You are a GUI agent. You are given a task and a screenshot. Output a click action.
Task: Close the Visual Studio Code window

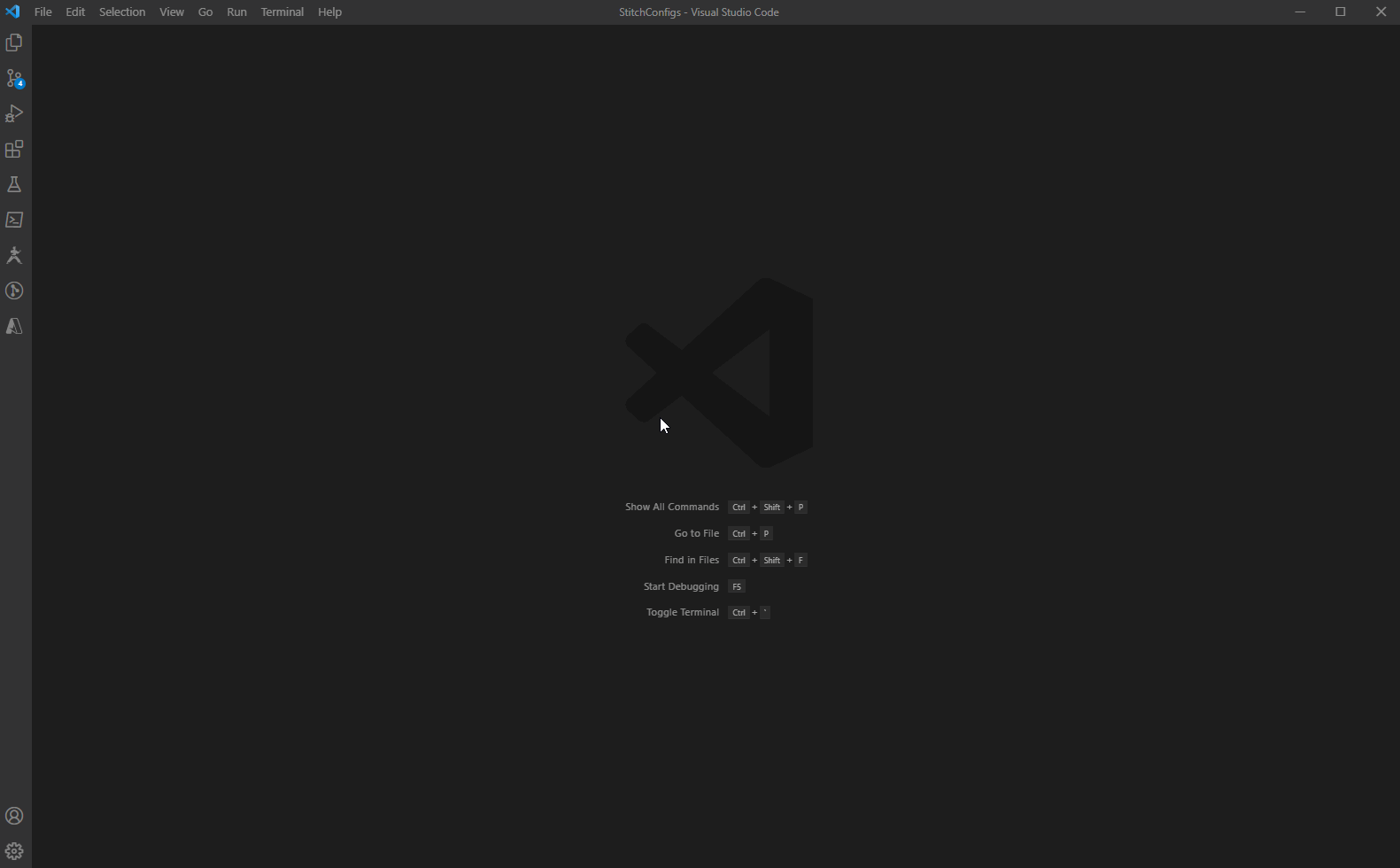[1381, 12]
